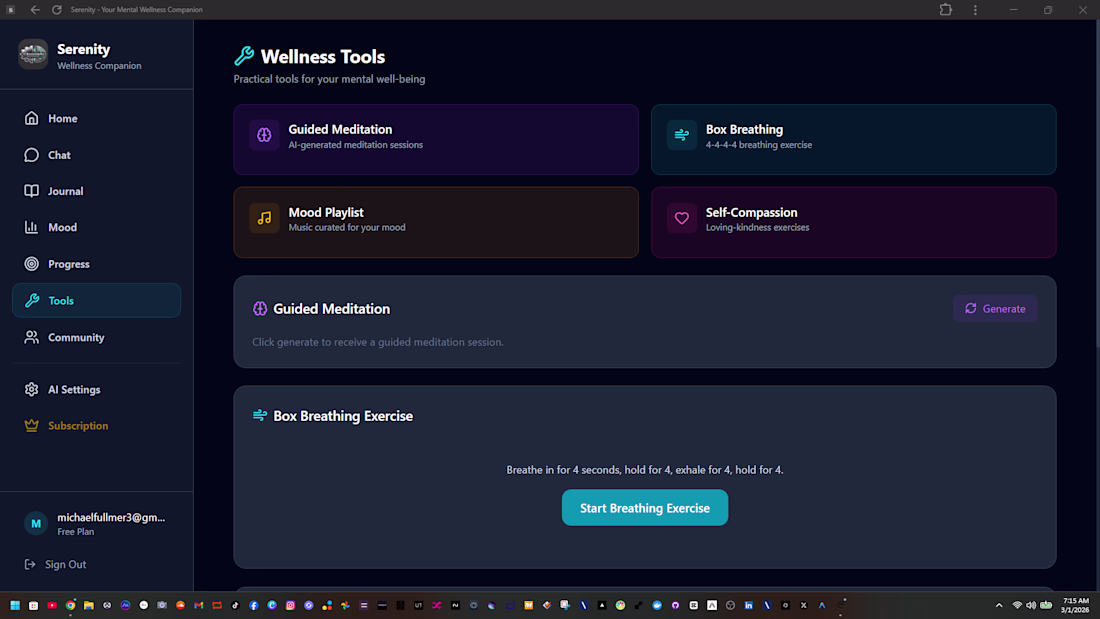Screen dimensions: 1100x619
Task: Open Gmail from the taskbar
Action: coord(199,605)
